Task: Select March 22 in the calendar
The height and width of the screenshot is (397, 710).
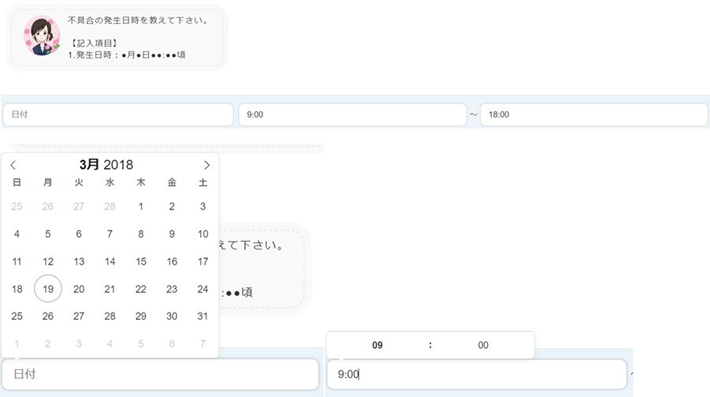Action: [x=141, y=289]
